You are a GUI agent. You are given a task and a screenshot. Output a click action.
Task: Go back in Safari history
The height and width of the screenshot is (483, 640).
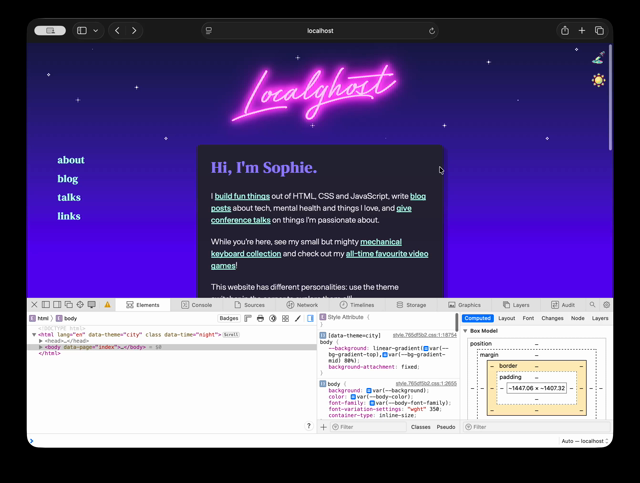(x=117, y=31)
